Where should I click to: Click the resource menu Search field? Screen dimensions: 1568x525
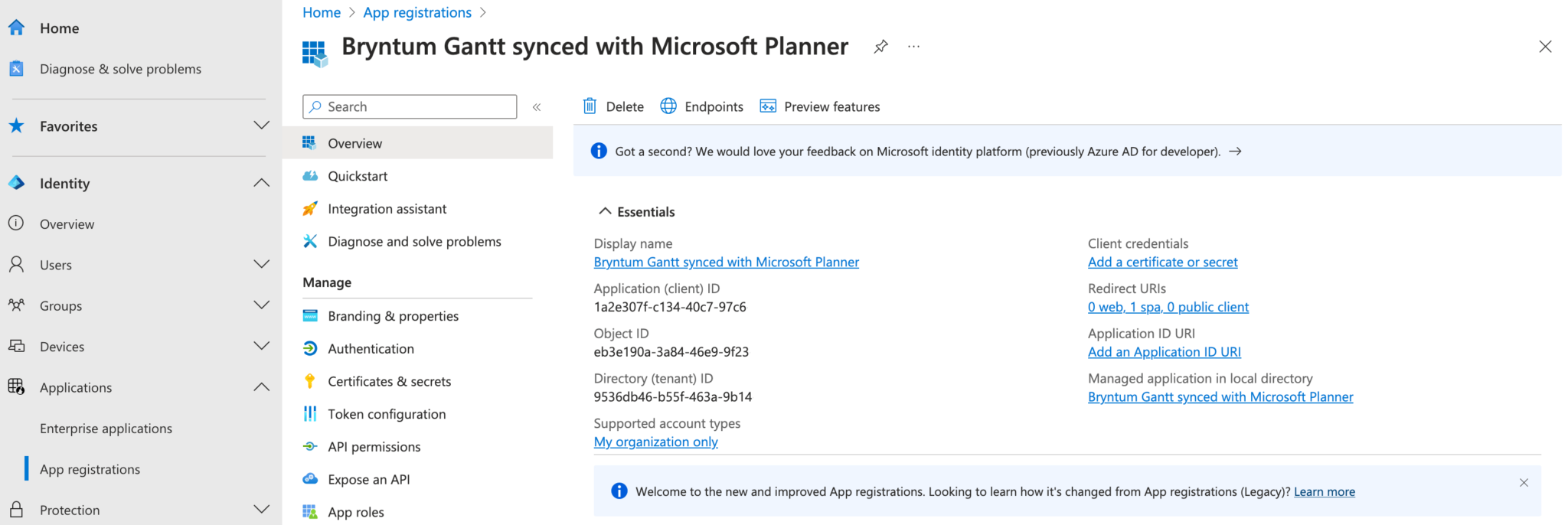(x=410, y=107)
